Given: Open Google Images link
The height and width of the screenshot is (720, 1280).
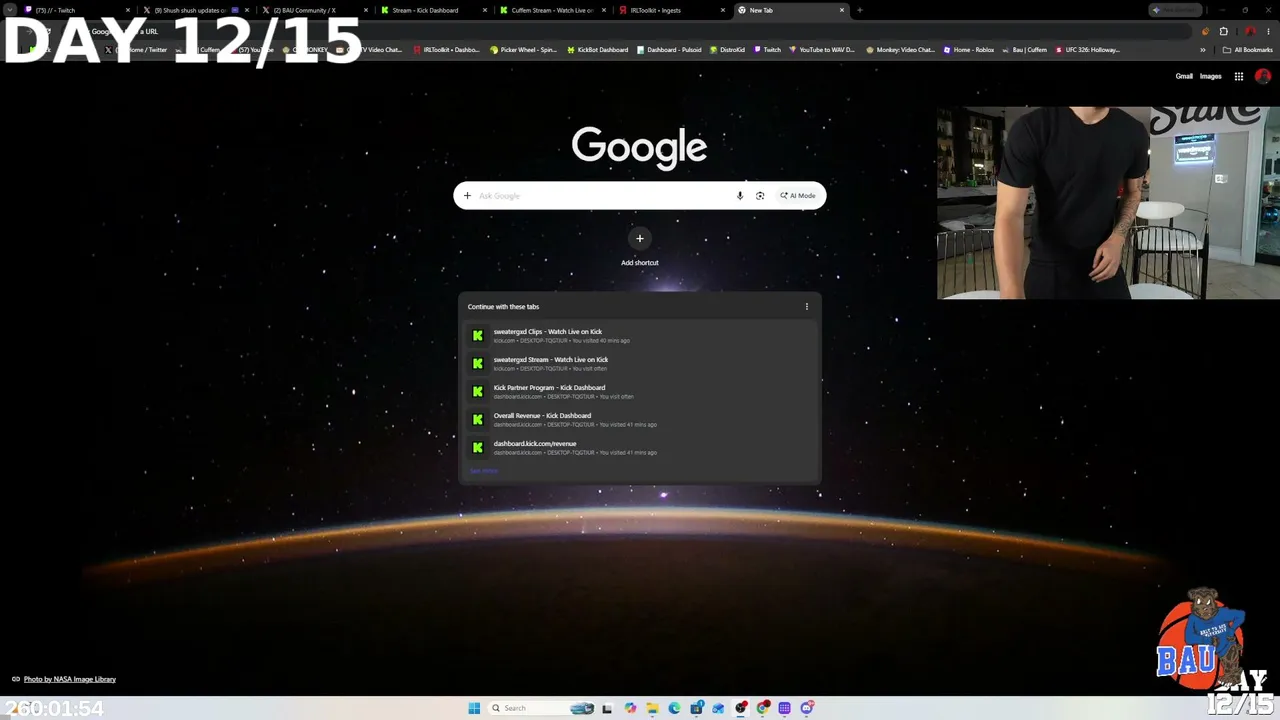Looking at the screenshot, I should [1210, 76].
